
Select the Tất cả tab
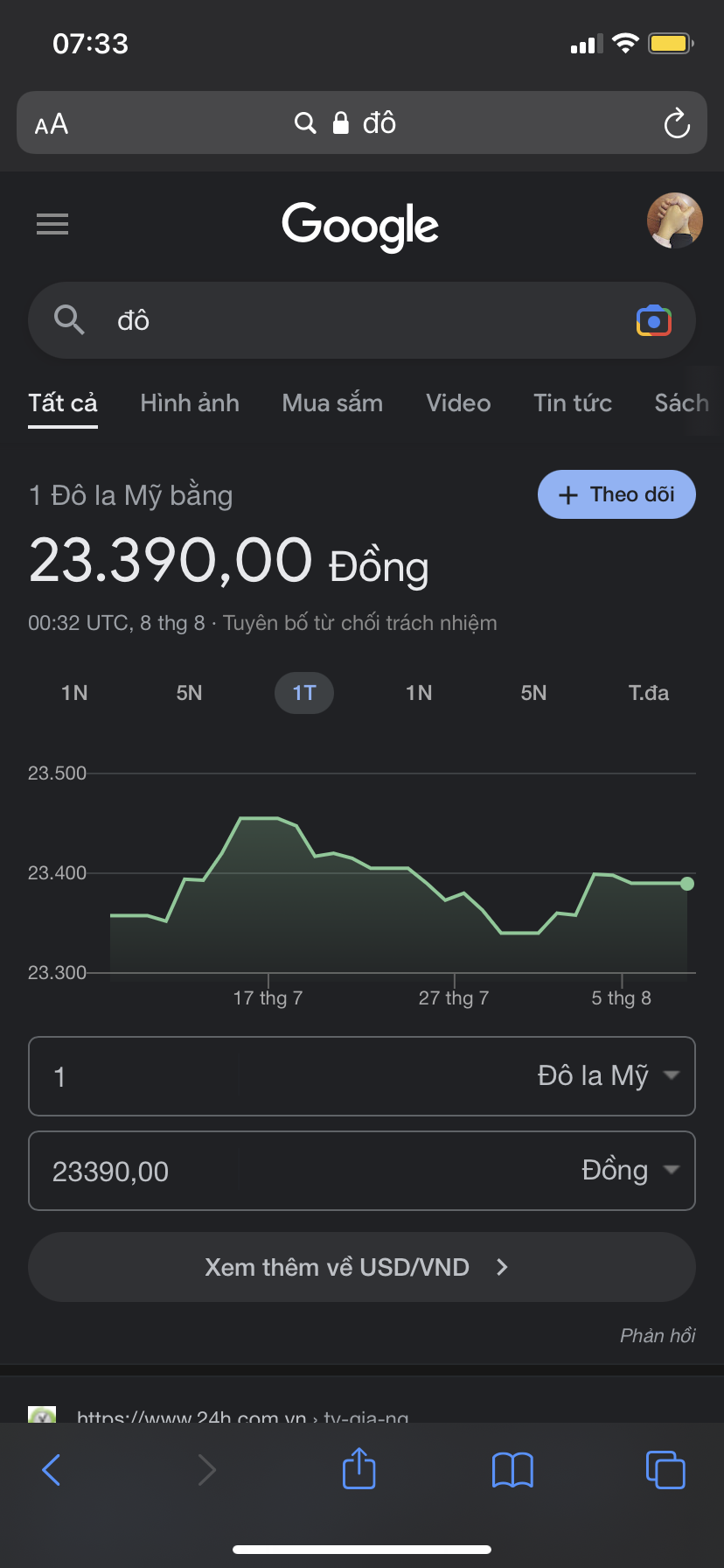pyautogui.click(x=63, y=403)
